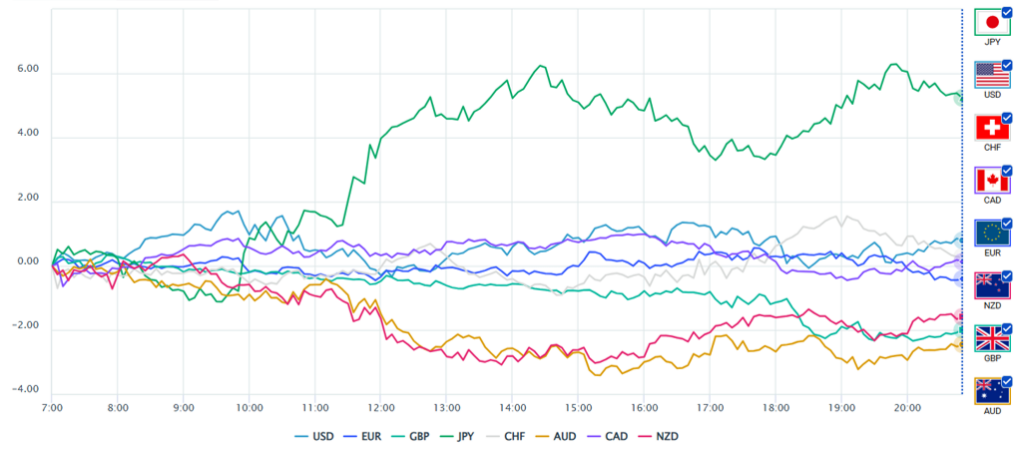Select the United States flag icon
The height and width of the screenshot is (455, 1024).
[991, 75]
